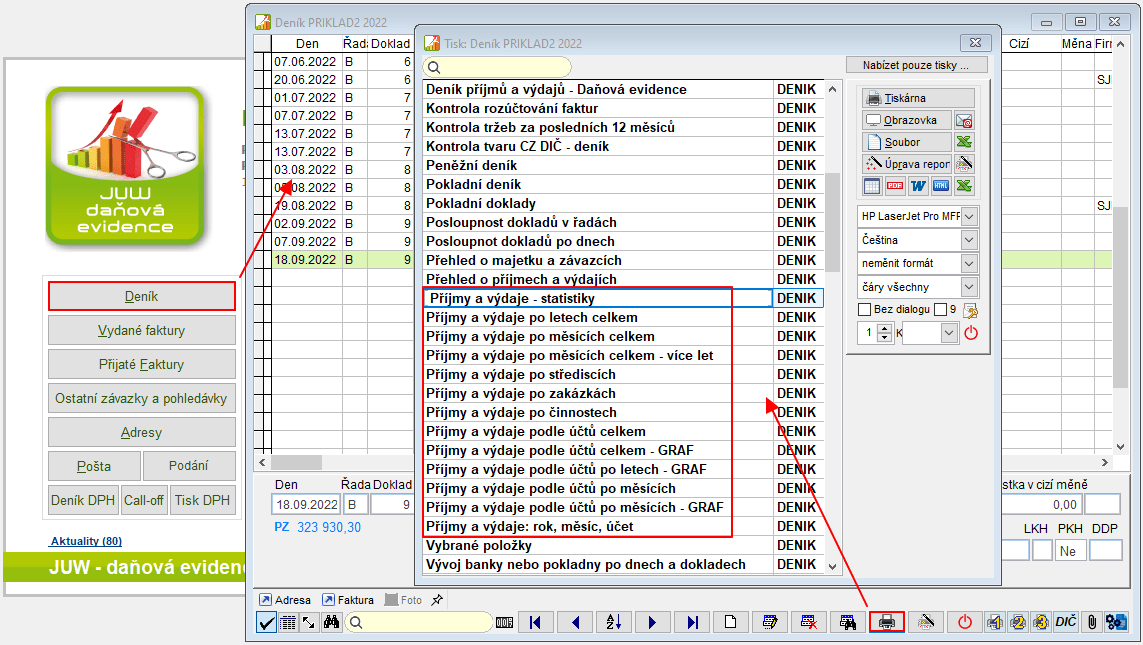
Task: Open the čáry všechny dropdown
Action: 970,287
